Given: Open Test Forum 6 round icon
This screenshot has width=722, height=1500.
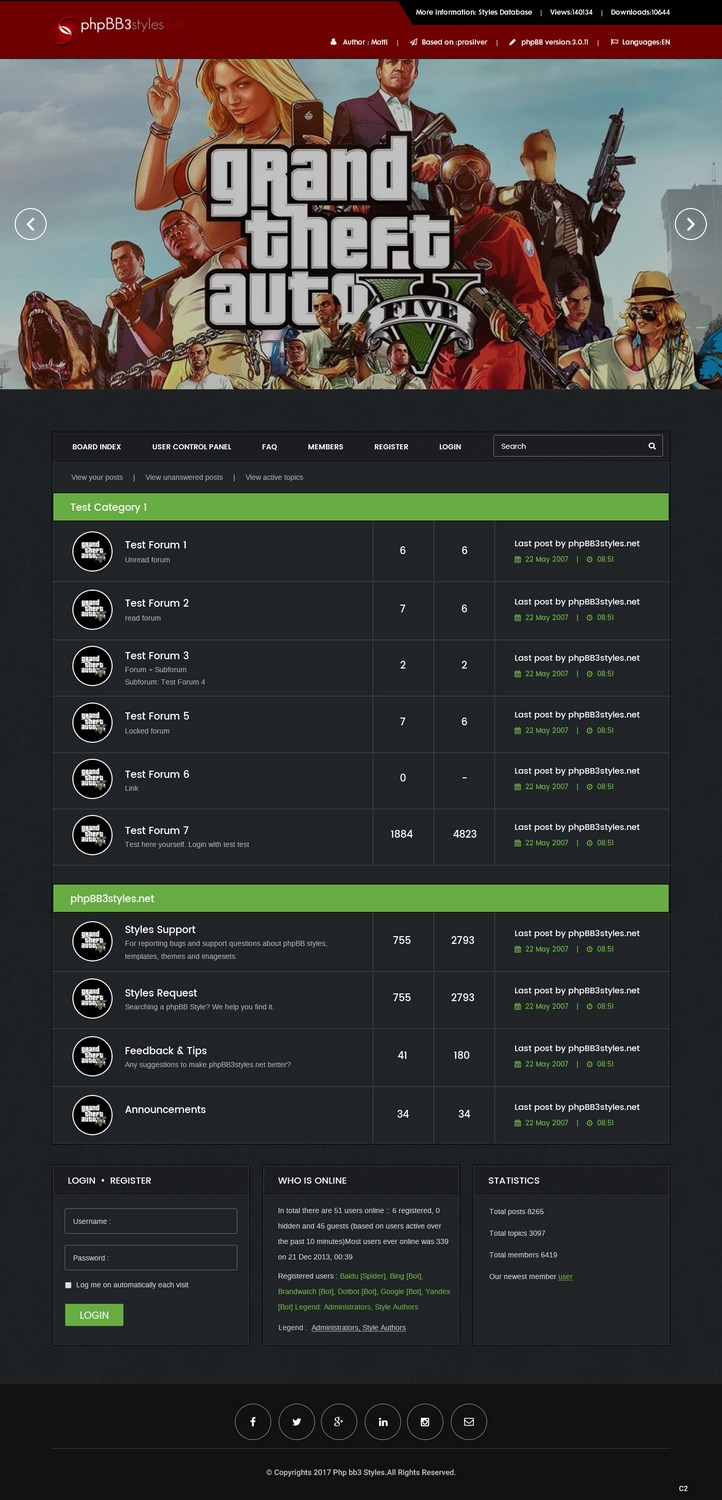Looking at the screenshot, I should point(93,779).
